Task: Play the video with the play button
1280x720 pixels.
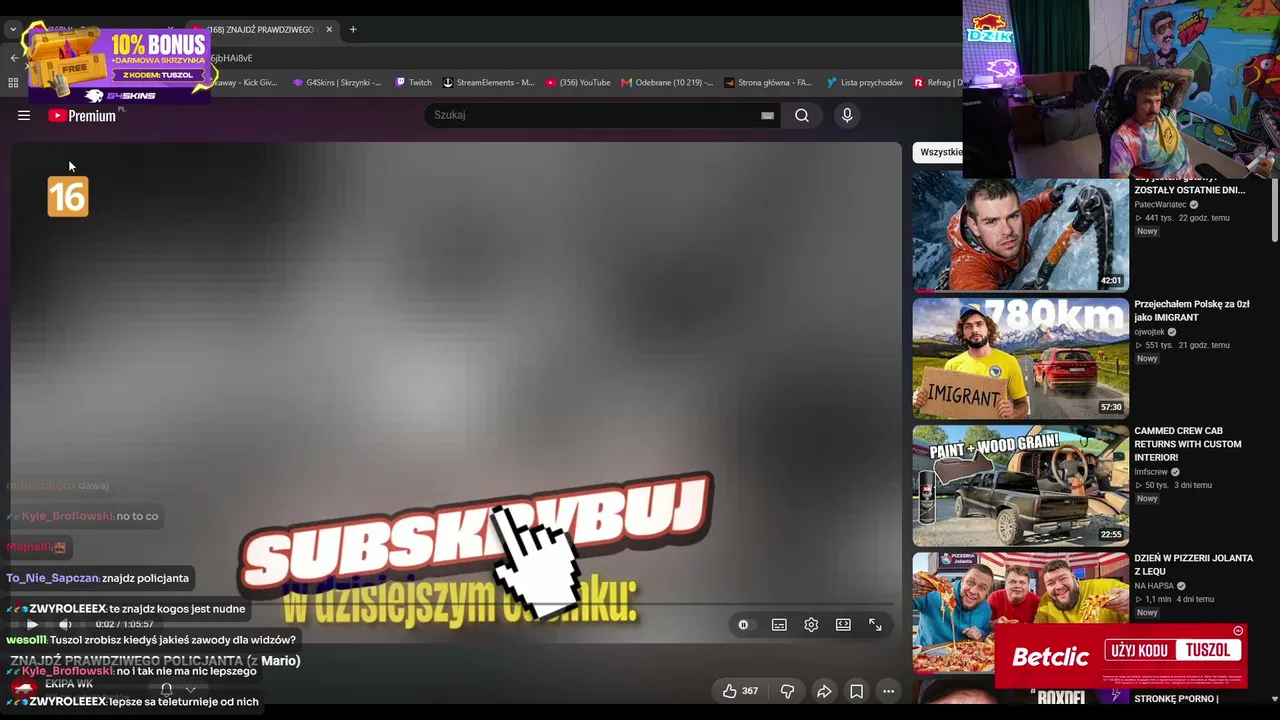Action: (x=32, y=624)
